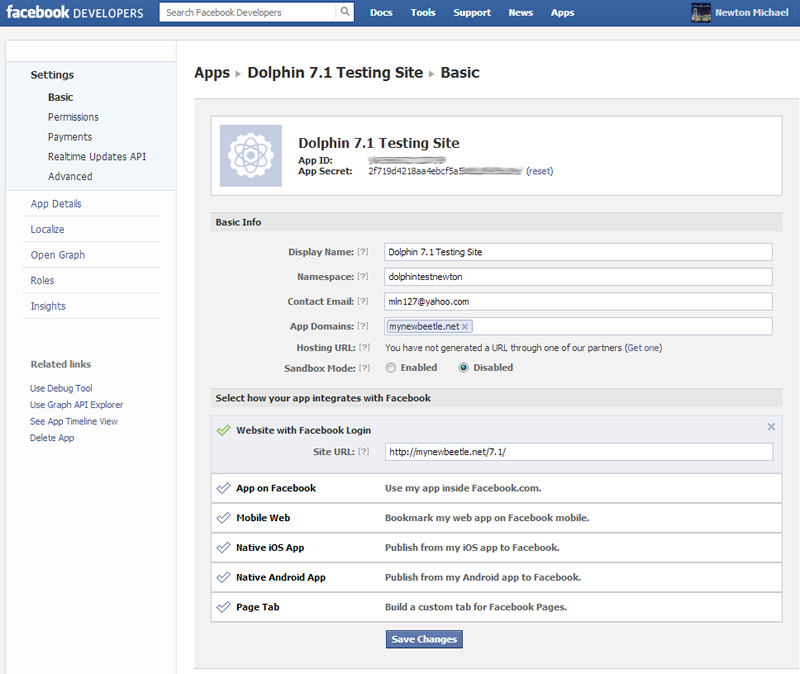The width and height of the screenshot is (800, 674).
Task: Enable Sandbox Mode radio button
Action: [391, 368]
